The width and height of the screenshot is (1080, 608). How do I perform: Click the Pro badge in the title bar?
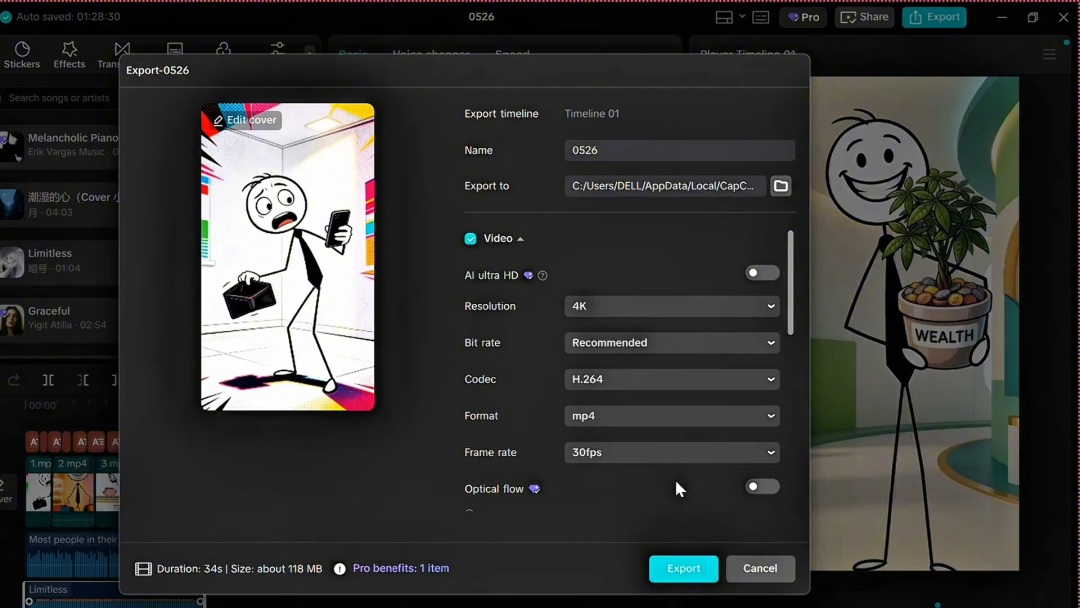(x=803, y=17)
